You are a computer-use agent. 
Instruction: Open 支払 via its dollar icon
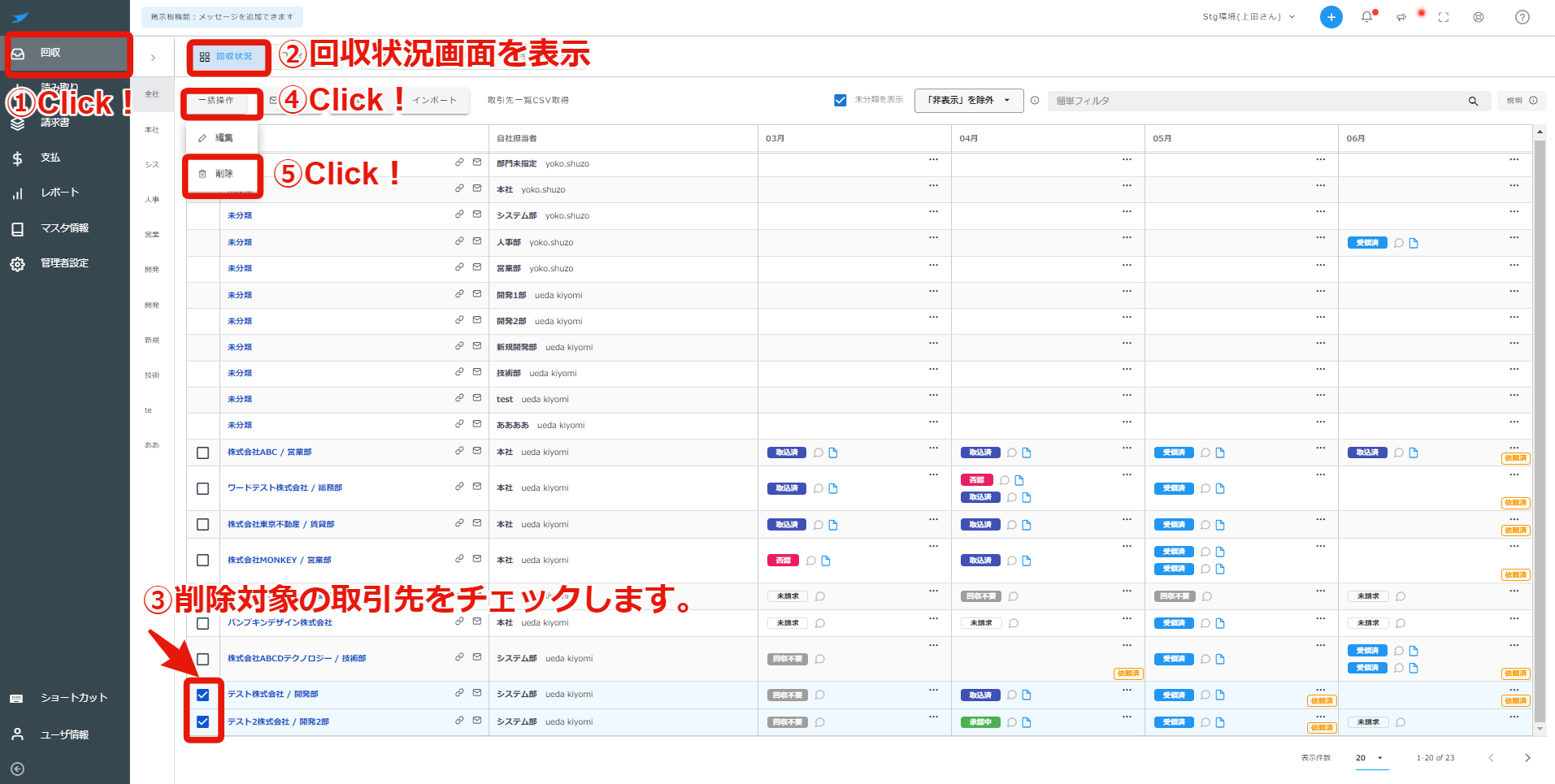17,158
